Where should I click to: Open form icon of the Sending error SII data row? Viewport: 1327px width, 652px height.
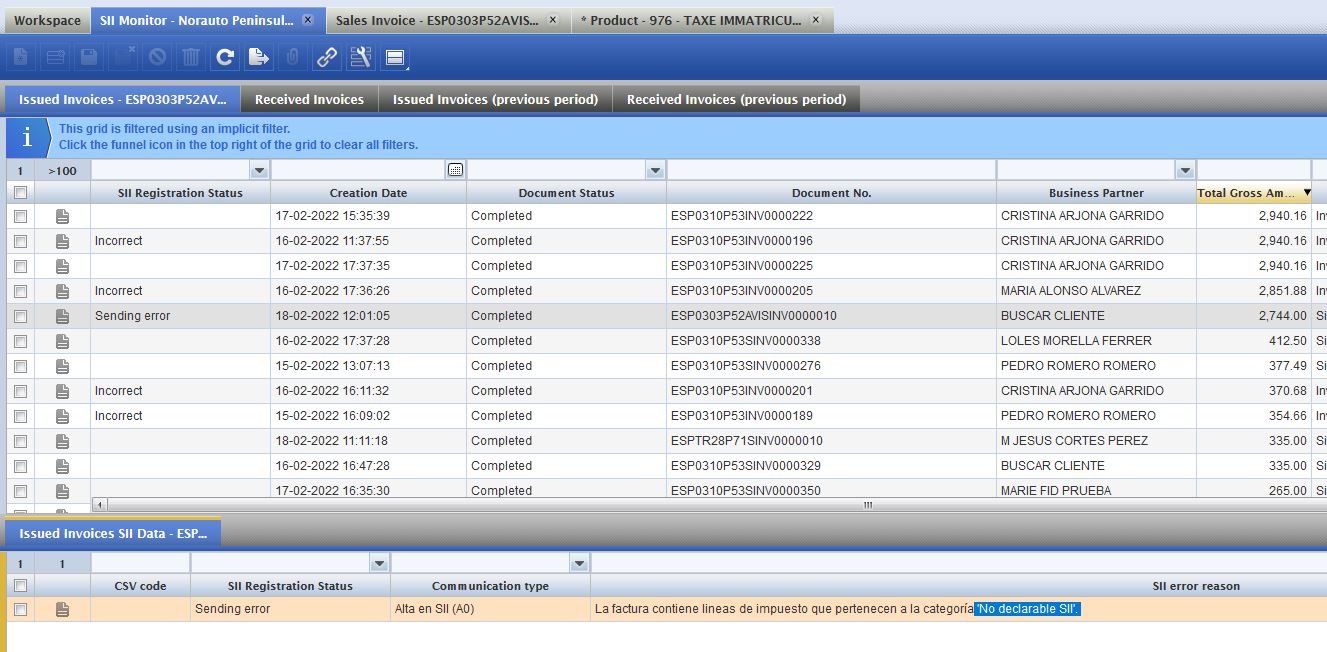[62, 609]
